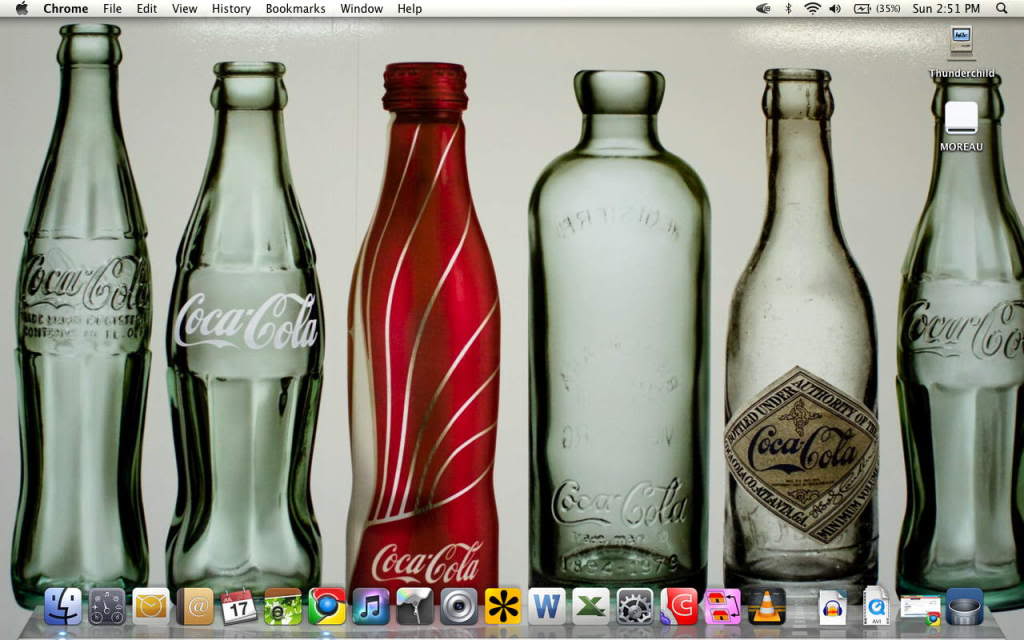Open the File menu
The height and width of the screenshot is (640, 1024).
pos(112,8)
